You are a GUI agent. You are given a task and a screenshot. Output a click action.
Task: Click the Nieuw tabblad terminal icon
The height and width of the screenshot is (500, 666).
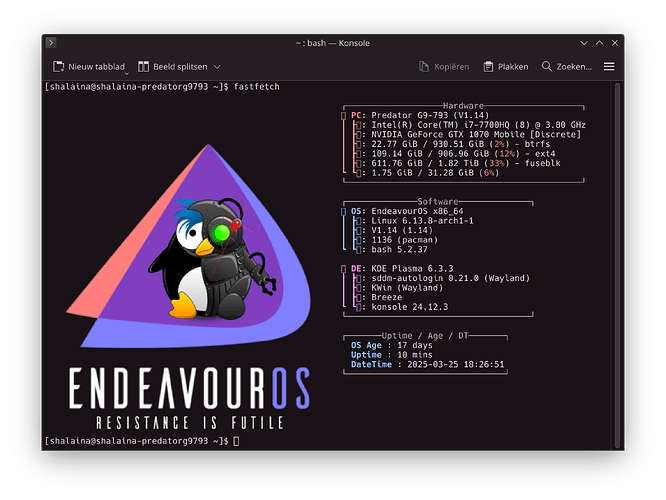point(58,67)
